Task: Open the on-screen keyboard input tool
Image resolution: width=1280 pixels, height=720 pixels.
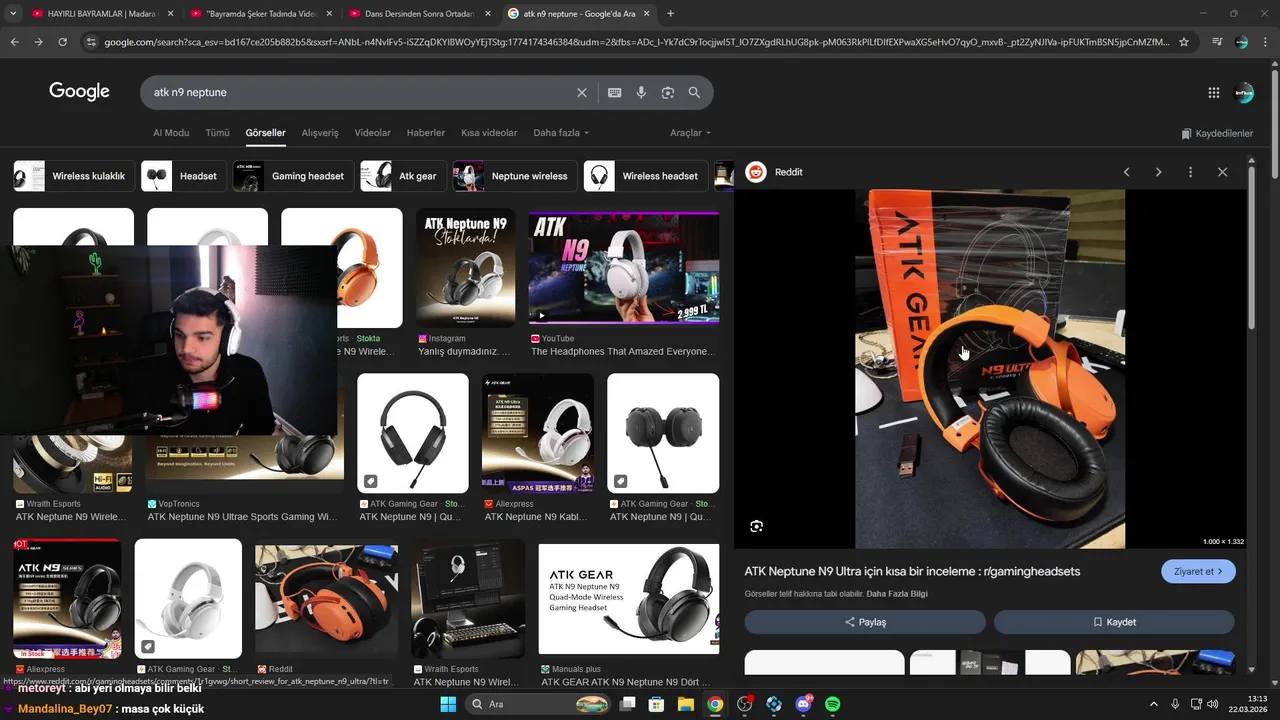Action: pos(614,92)
